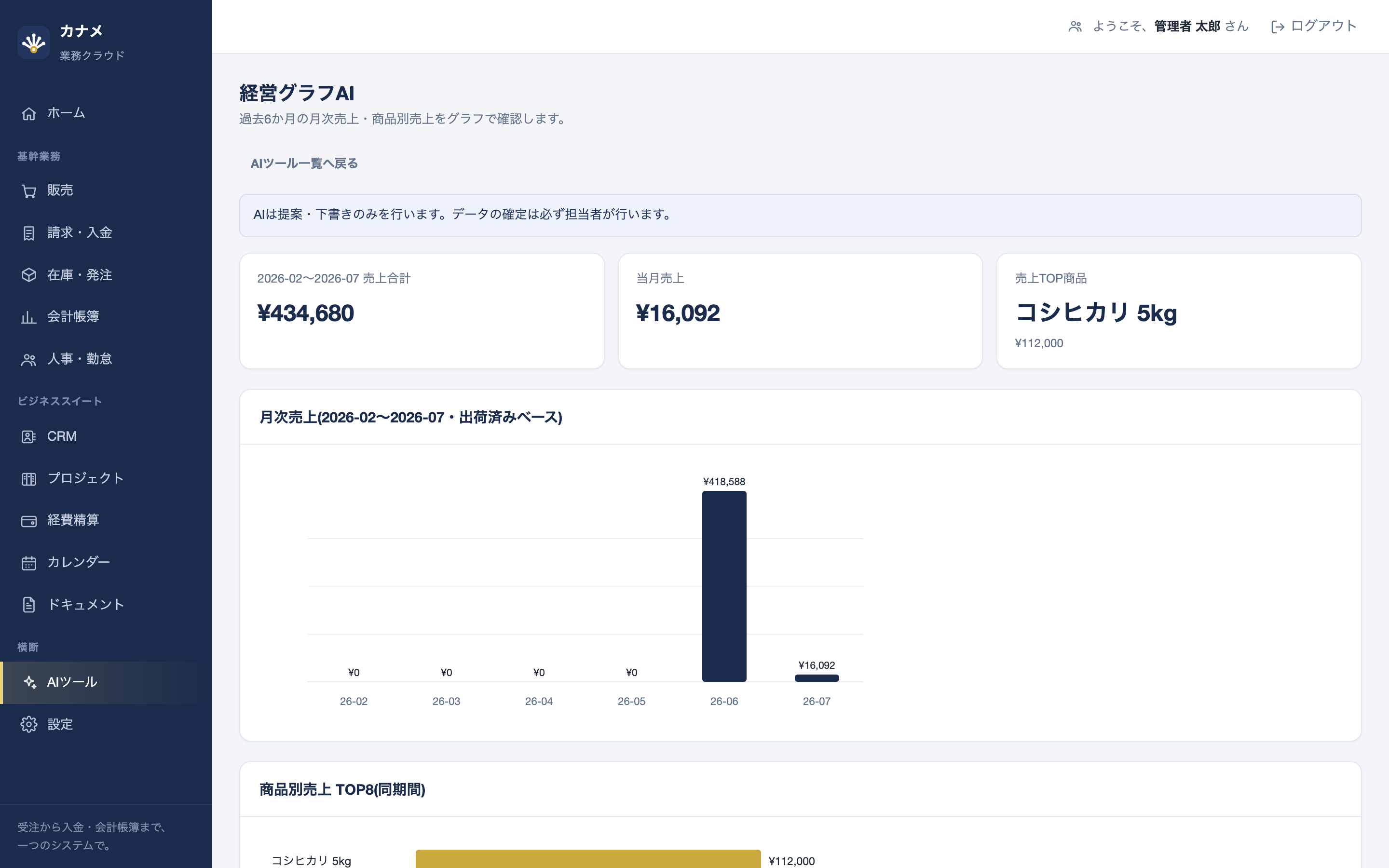Click the AIツール sparkle icon
This screenshot has height=868, width=1389.
(29, 682)
